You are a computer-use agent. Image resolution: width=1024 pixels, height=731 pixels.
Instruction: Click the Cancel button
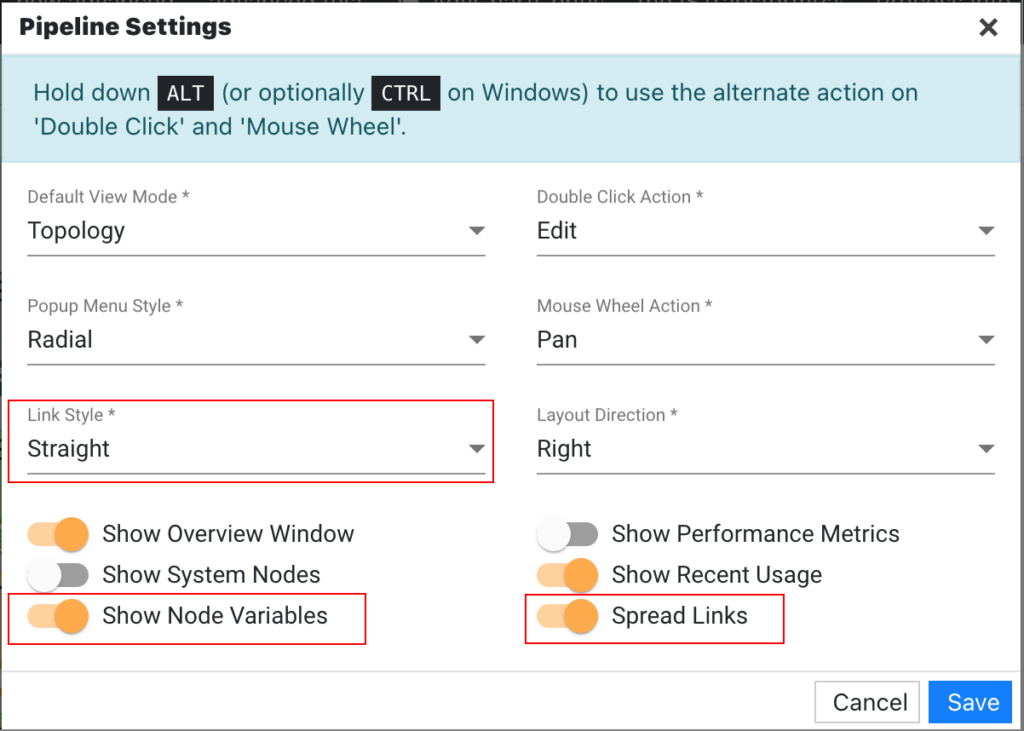click(867, 702)
